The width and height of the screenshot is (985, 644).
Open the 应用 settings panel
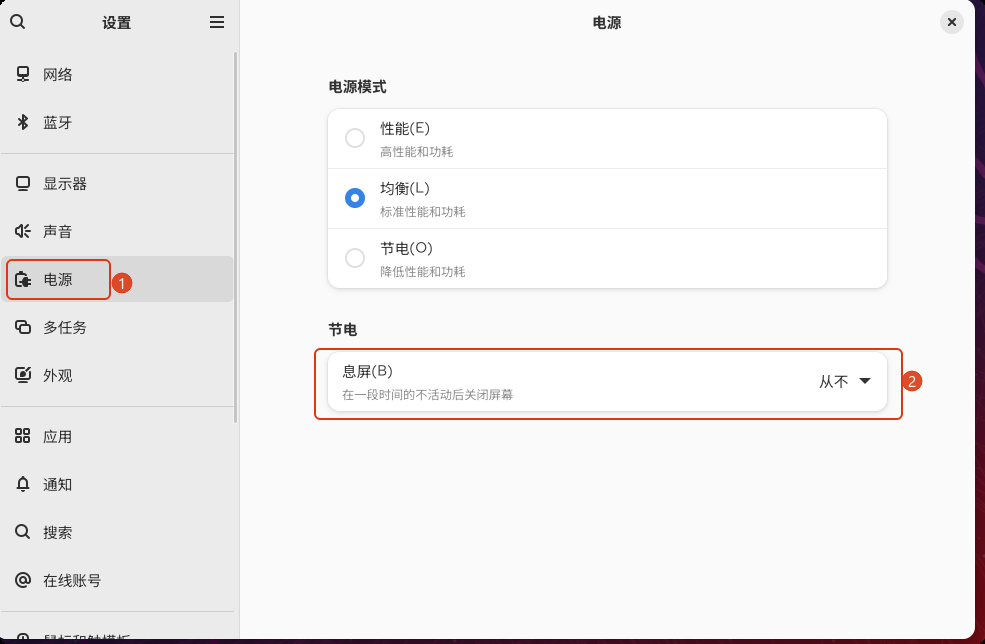click(x=117, y=436)
